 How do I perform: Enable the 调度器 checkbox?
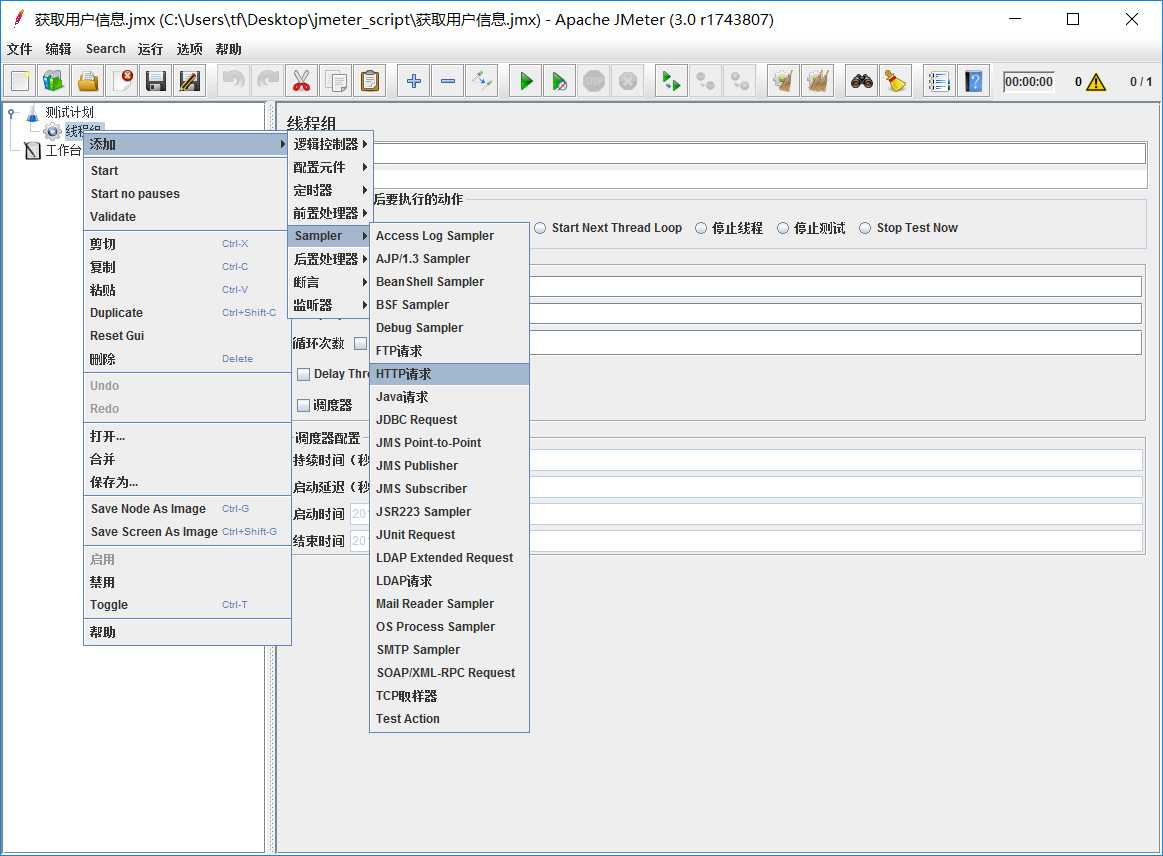[x=303, y=406]
